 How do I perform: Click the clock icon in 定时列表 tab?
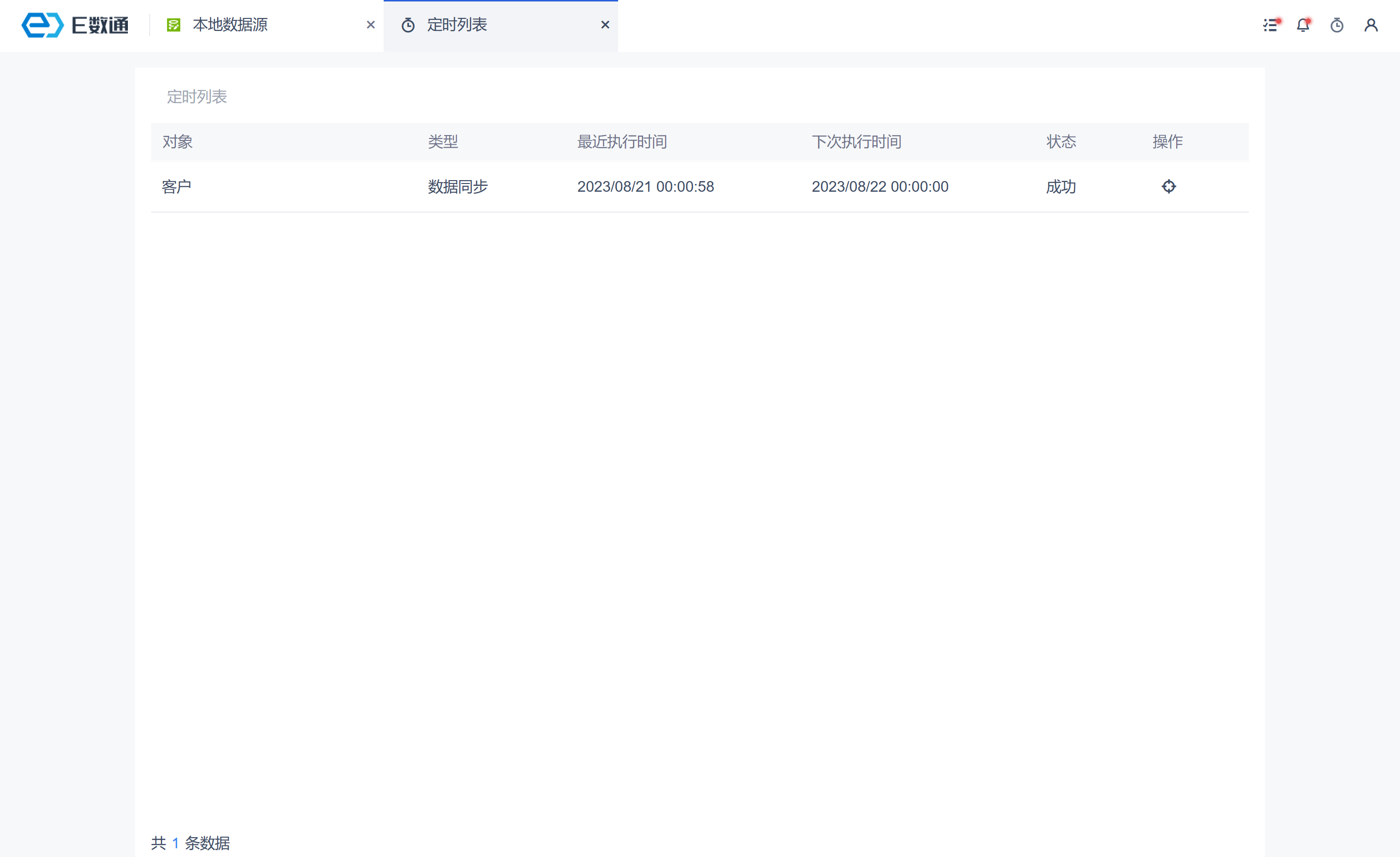[x=408, y=25]
